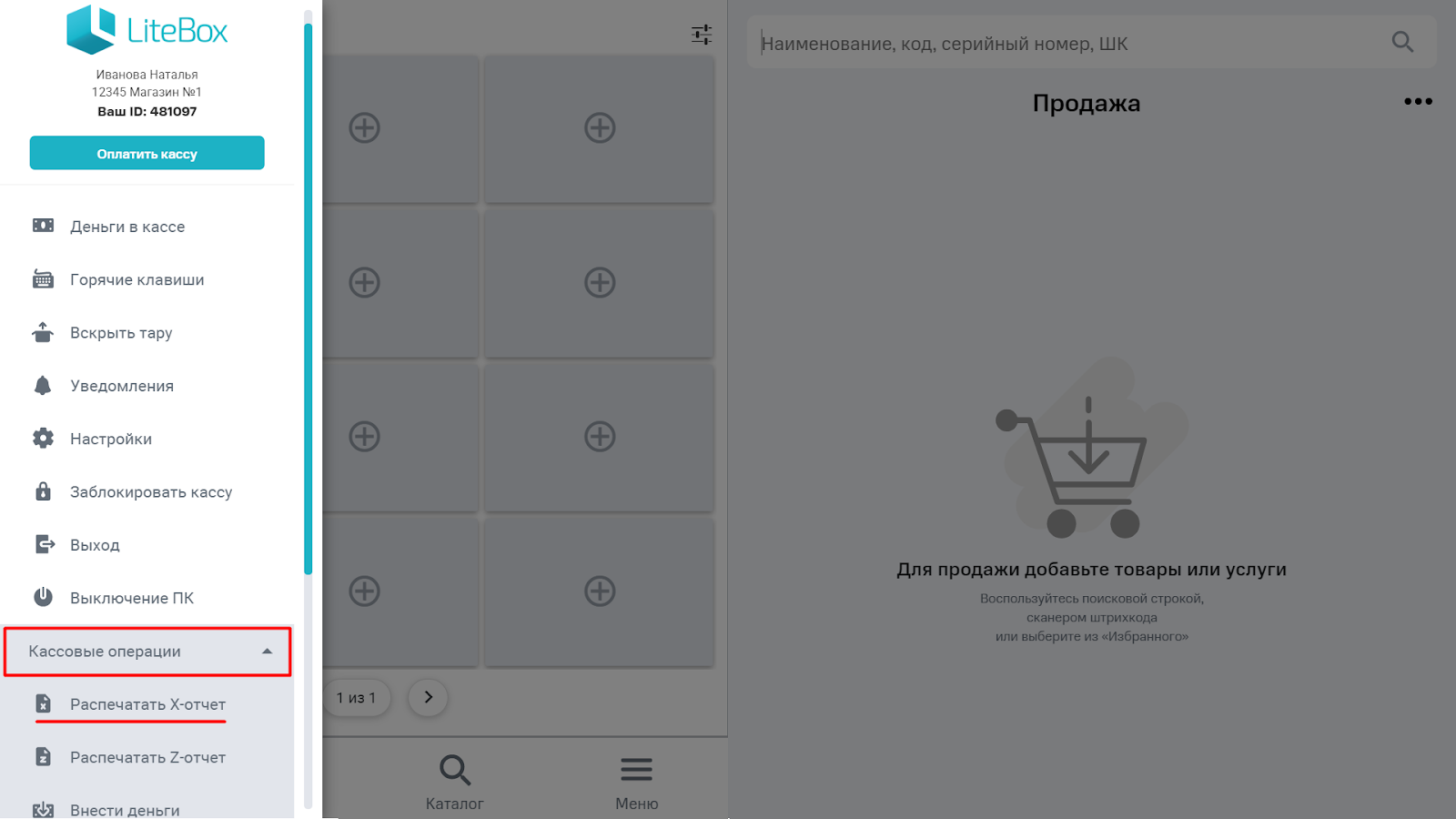Click the Выход exit icon

[x=45, y=544]
